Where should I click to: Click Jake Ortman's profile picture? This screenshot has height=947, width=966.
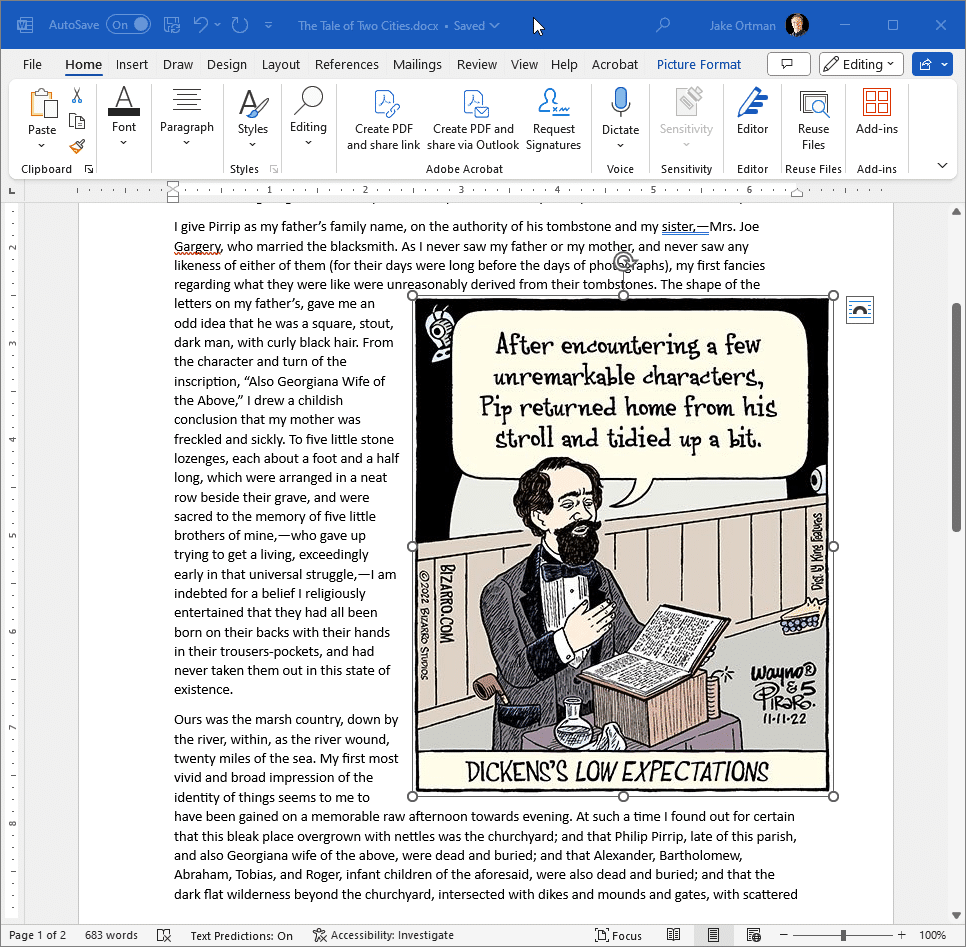797,25
